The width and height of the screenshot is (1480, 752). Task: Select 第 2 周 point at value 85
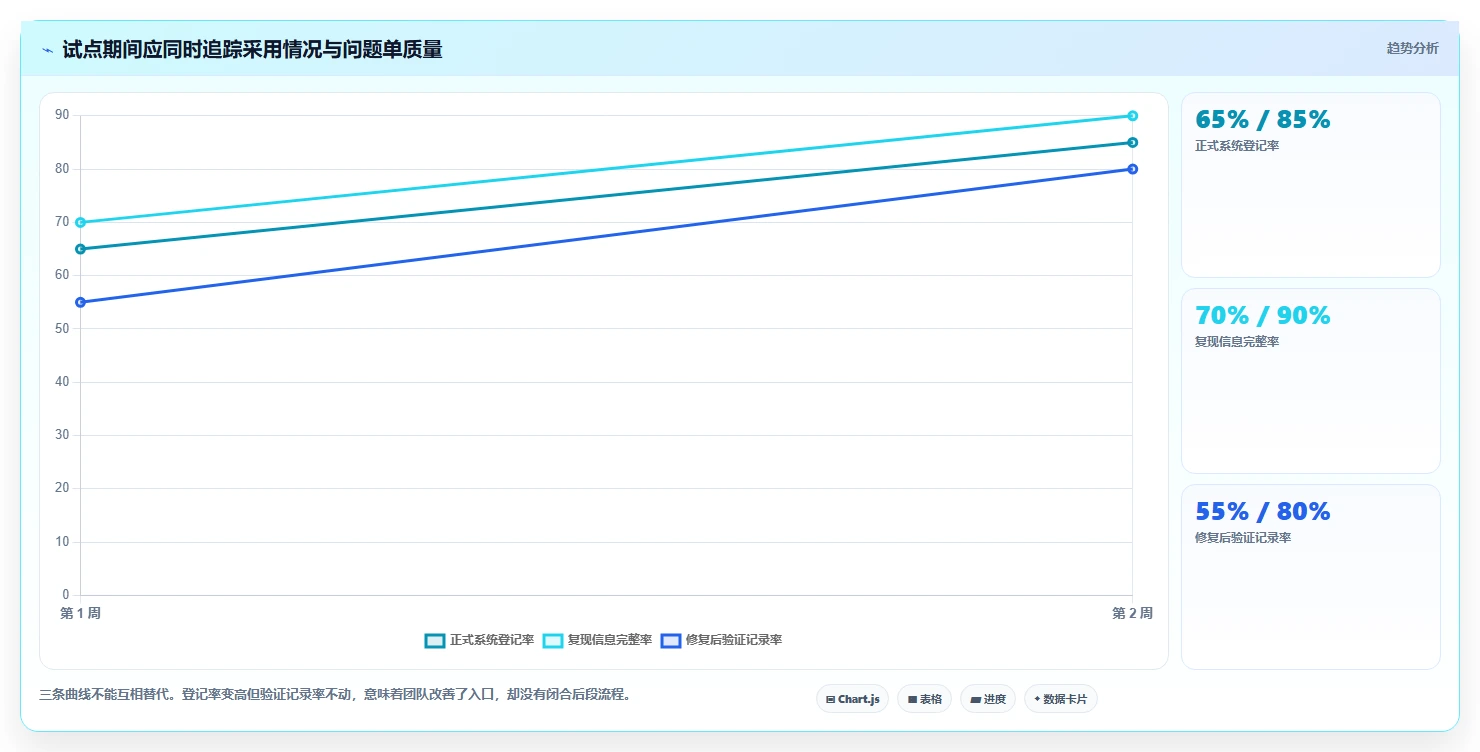[1133, 142]
